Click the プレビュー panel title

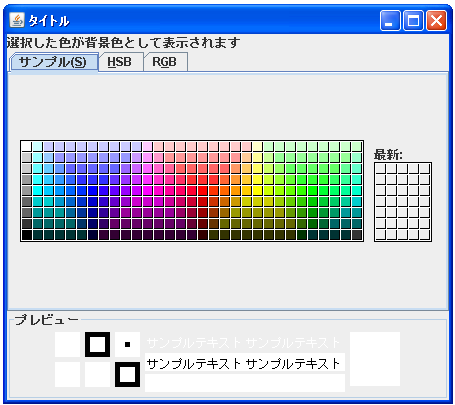[46, 320]
